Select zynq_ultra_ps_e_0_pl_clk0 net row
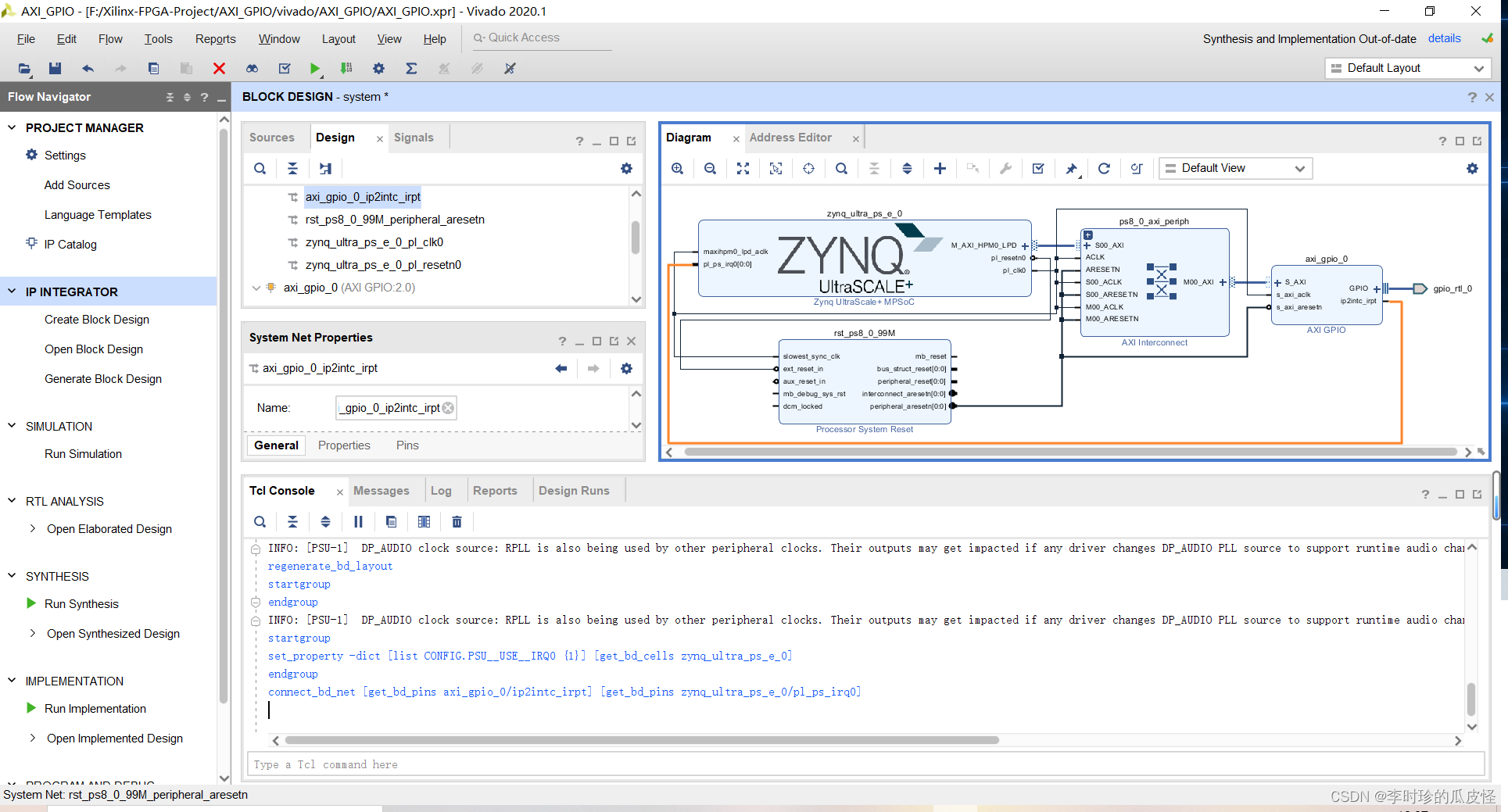Viewport: 1508px width, 812px height. coord(374,242)
